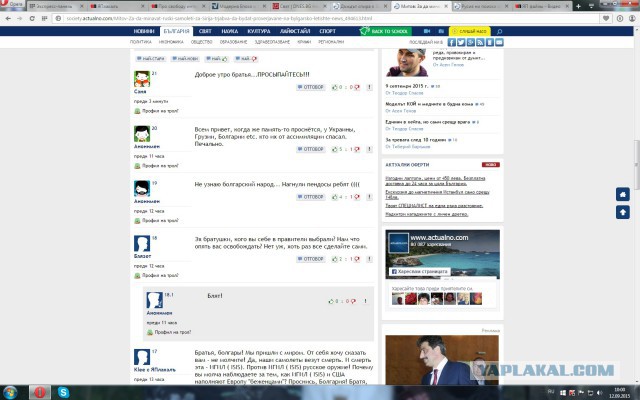Open the КУЛТУРА site menu item

(x=259, y=31)
